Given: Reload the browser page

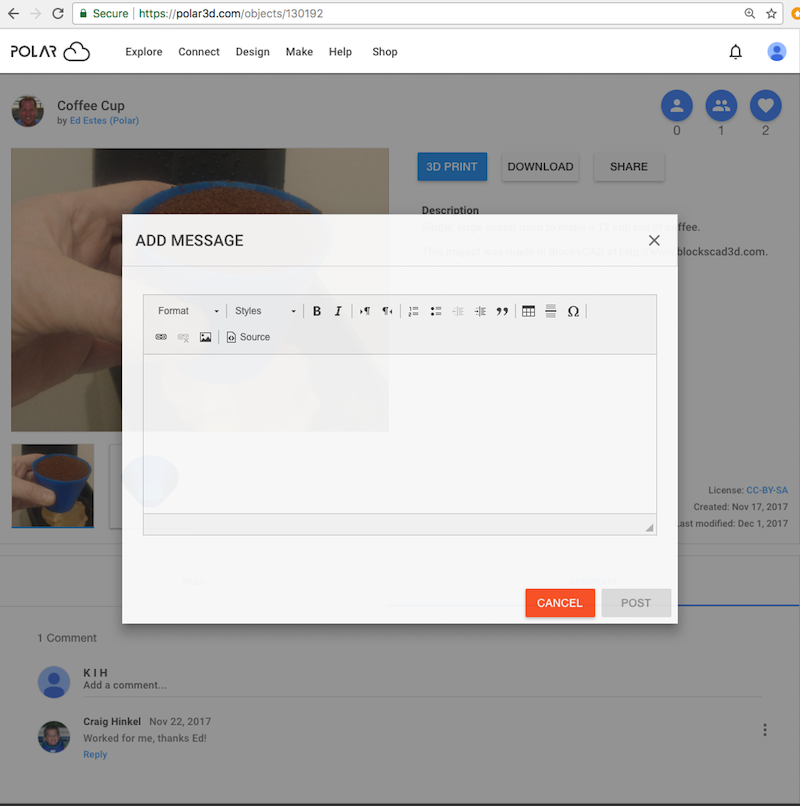Looking at the screenshot, I should (x=58, y=13).
